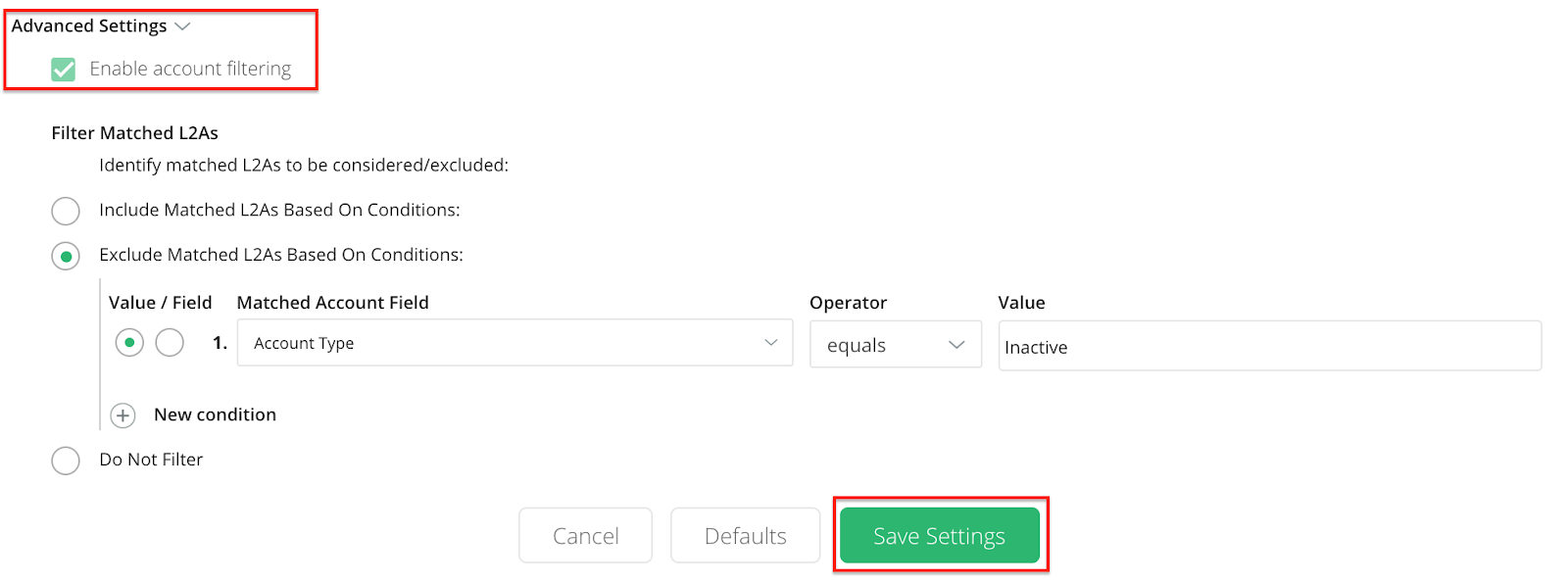The height and width of the screenshot is (584, 1568).
Task: Open the equals Operator dropdown
Action: (x=895, y=345)
